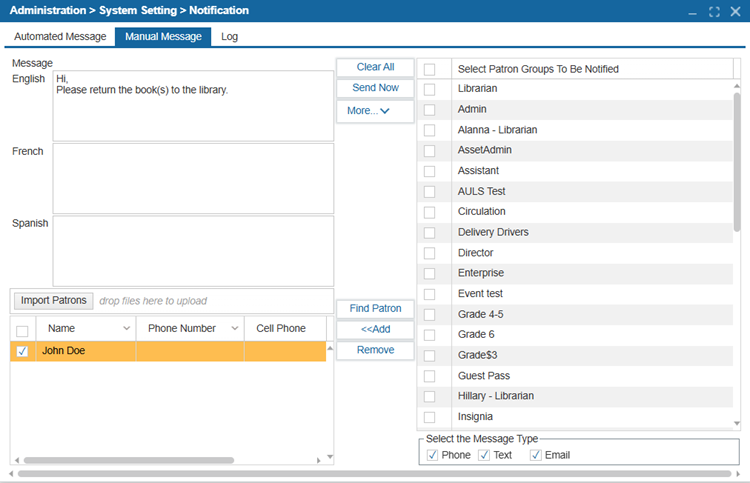The height and width of the screenshot is (483, 750).
Task: Open the Log tab
Action: (x=229, y=37)
